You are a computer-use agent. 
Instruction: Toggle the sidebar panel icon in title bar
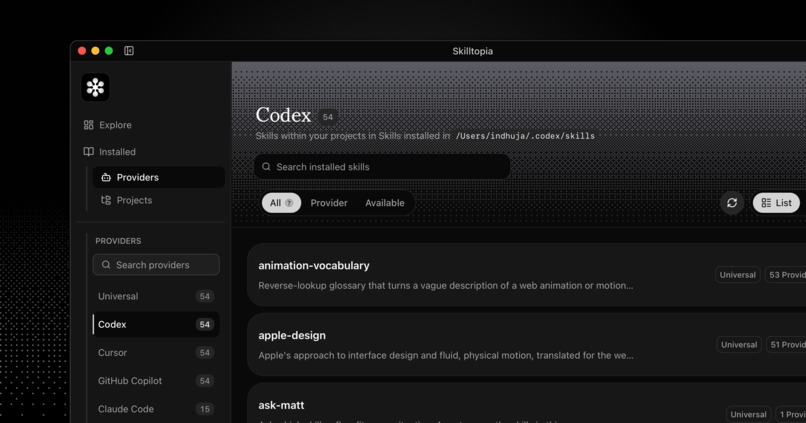pyautogui.click(x=129, y=50)
